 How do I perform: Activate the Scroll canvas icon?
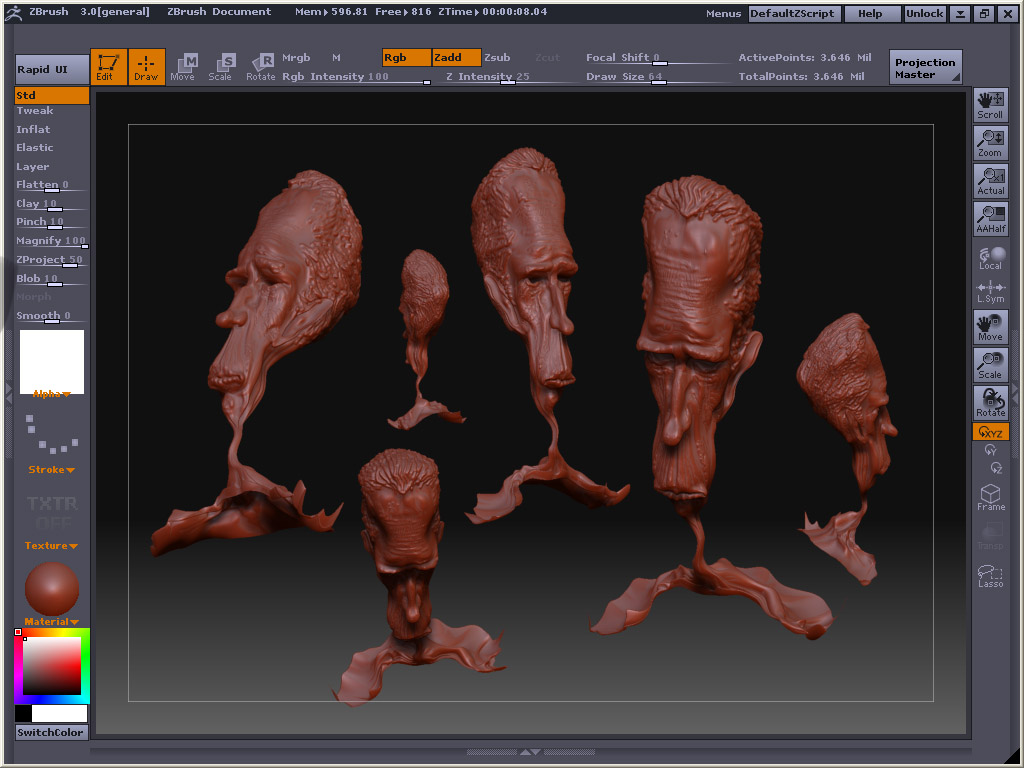pyautogui.click(x=990, y=103)
